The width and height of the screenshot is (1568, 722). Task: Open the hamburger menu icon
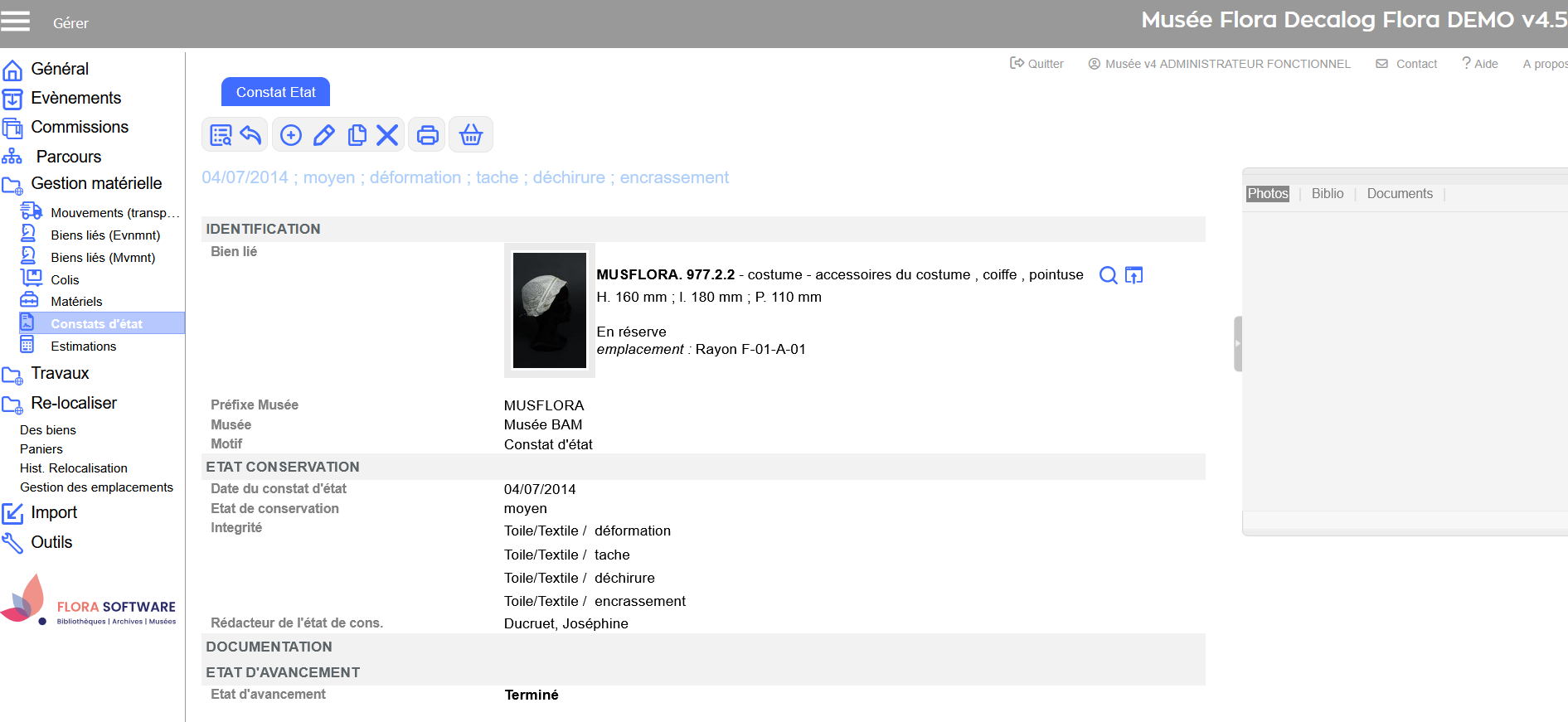pyautogui.click(x=15, y=22)
